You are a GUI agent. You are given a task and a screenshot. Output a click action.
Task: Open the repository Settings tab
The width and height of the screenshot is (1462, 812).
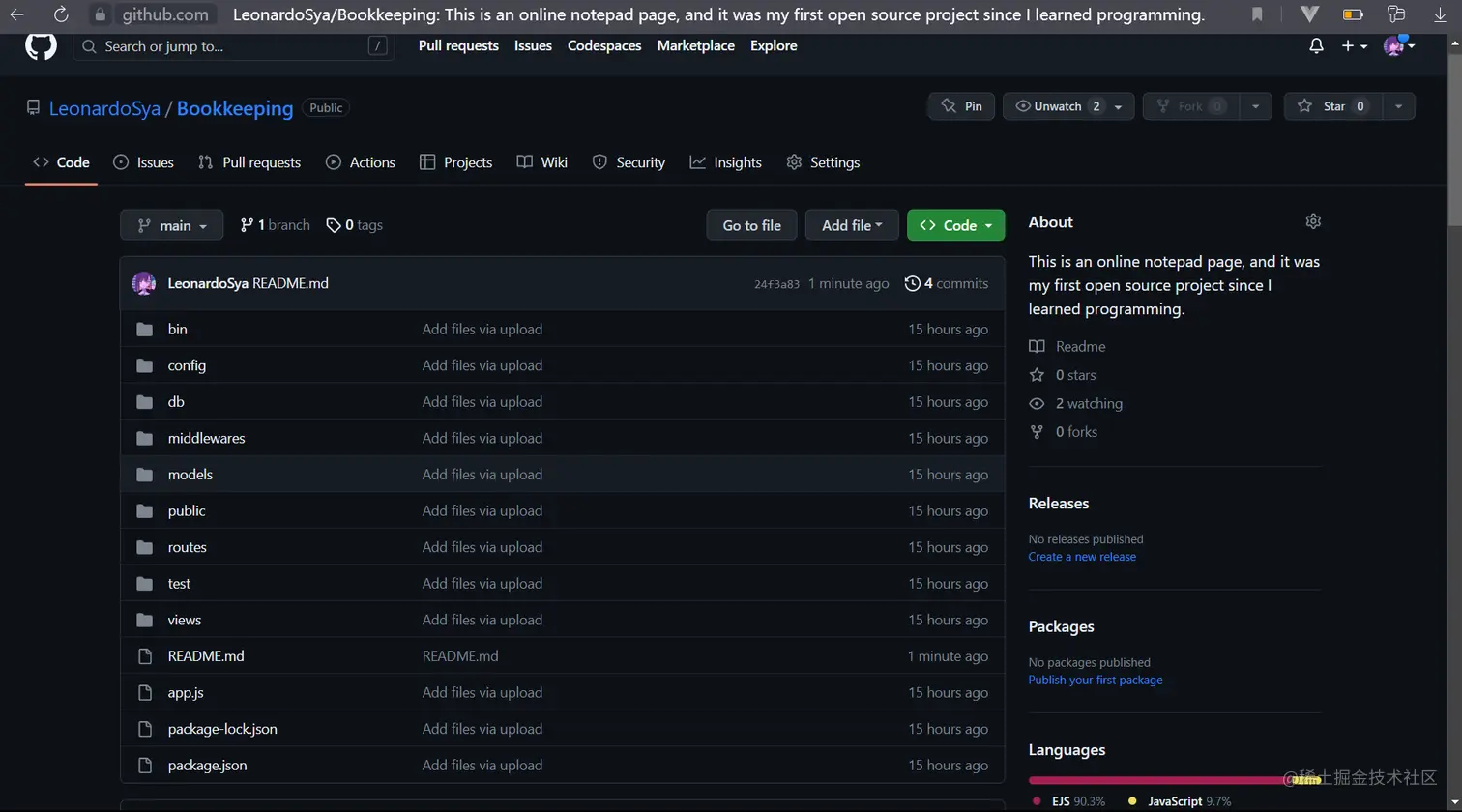[x=824, y=162]
